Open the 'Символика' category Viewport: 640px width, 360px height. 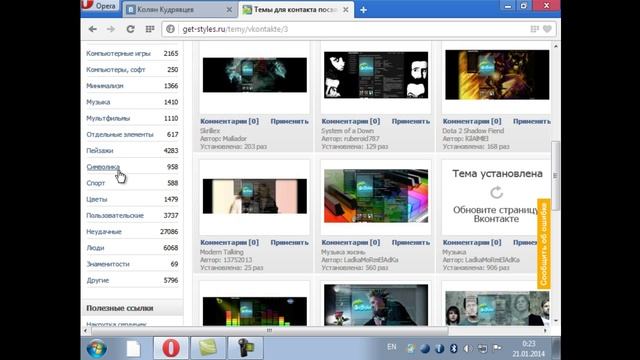coord(103,167)
